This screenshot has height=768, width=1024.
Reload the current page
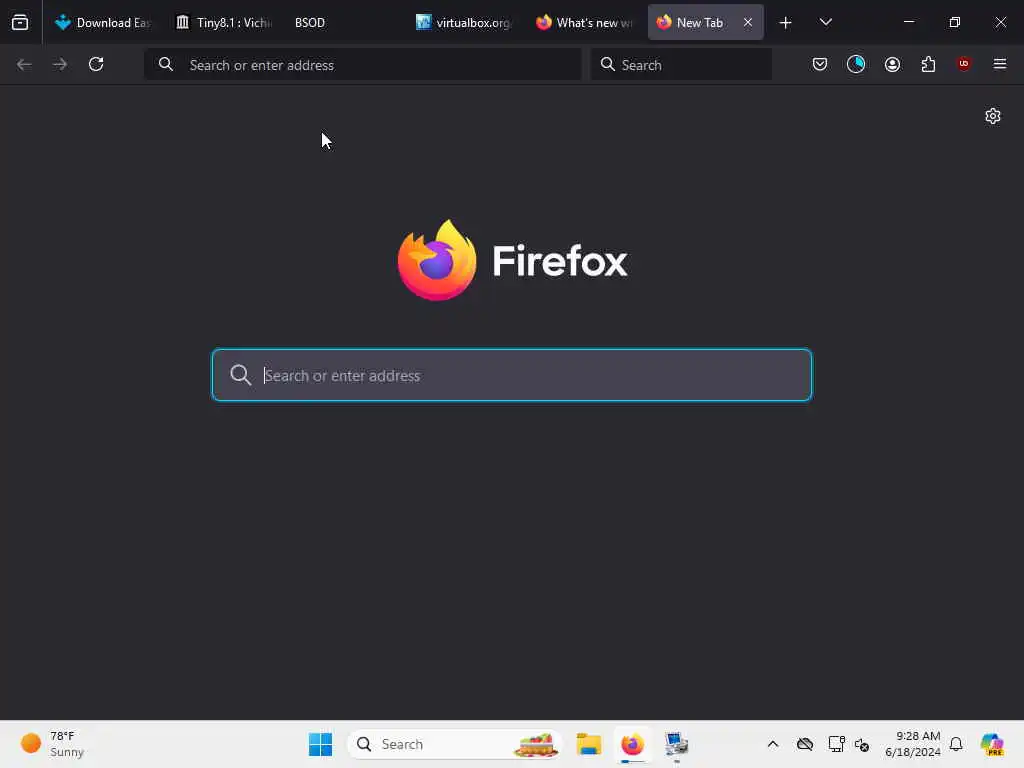(x=96, y=64)
